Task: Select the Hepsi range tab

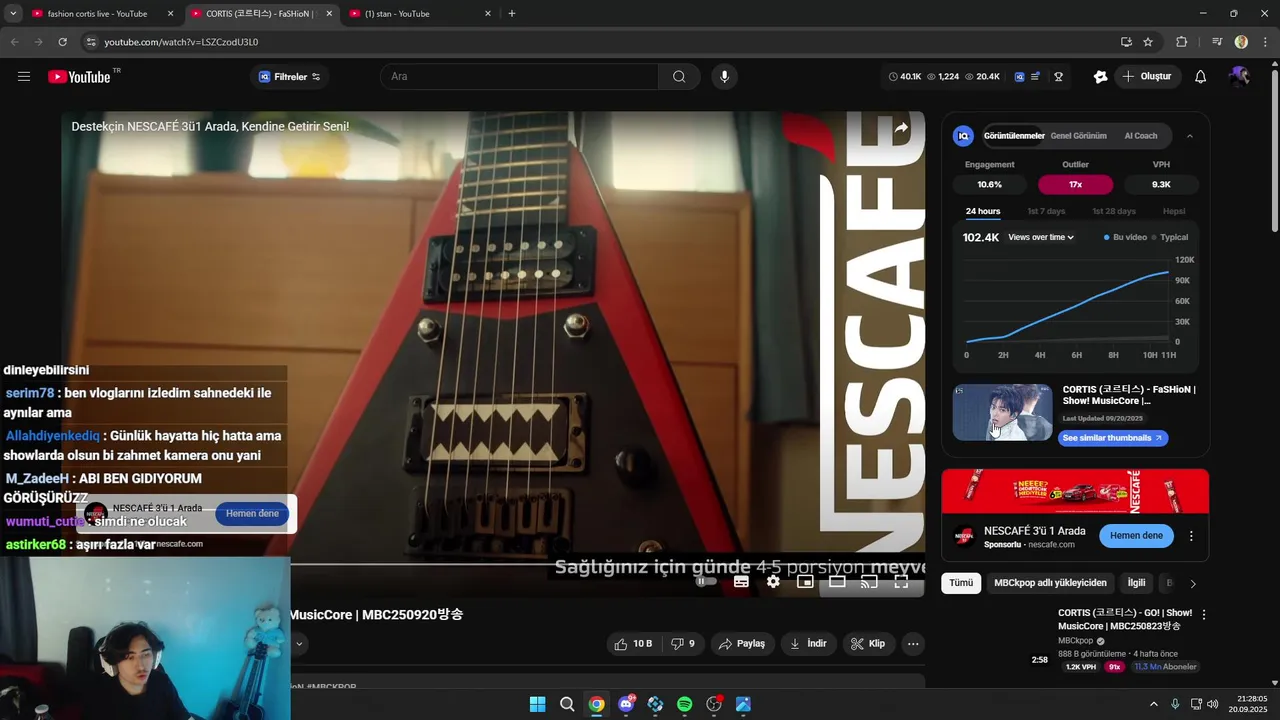Action: tap(1174, 211)
